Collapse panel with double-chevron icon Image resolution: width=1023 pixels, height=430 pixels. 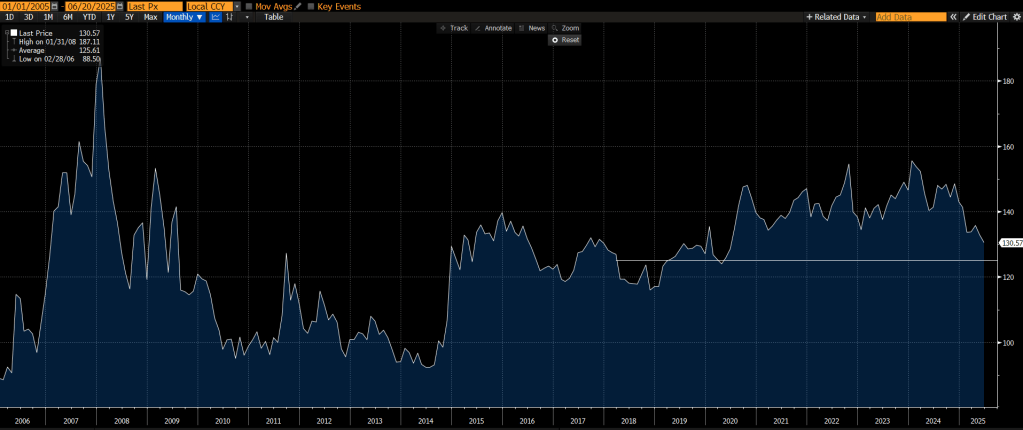click(x=953, y=17)
